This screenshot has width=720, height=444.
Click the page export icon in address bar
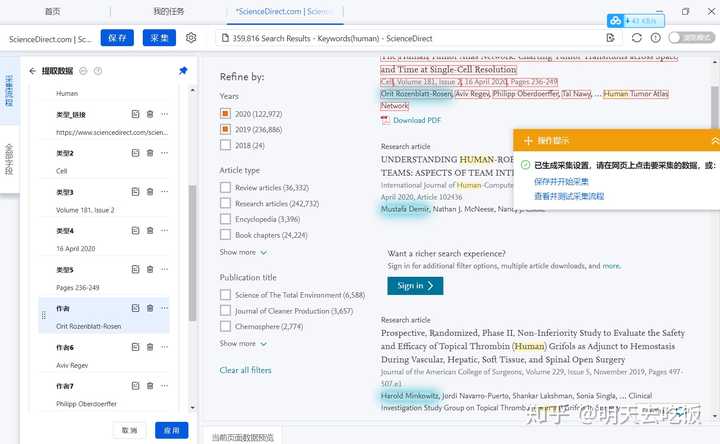click(x=610, y=38)
